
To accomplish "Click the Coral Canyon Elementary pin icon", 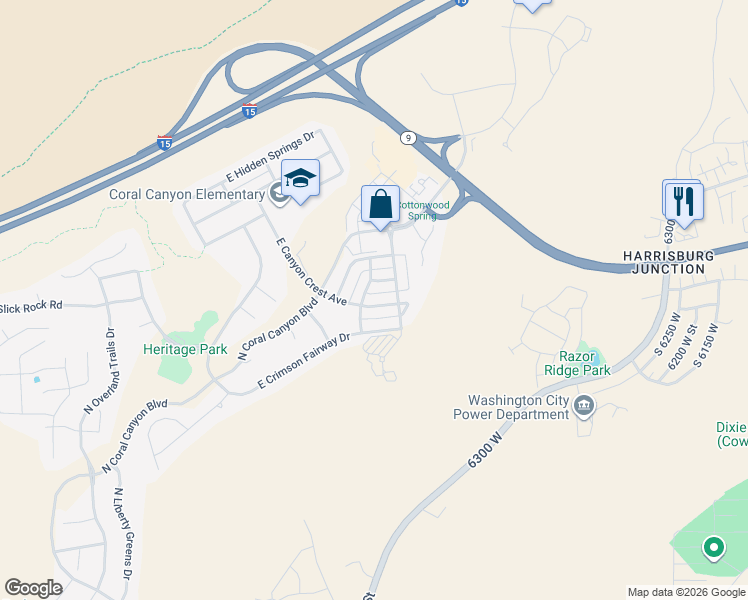I will point(278,194).
